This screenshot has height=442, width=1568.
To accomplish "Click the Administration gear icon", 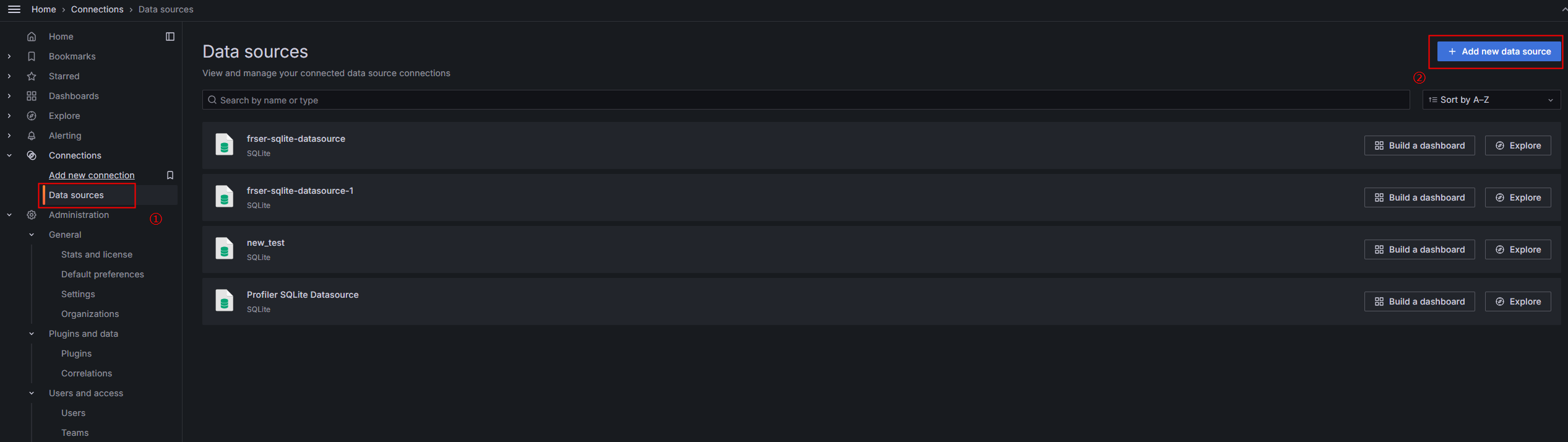I will pyautogui.click(x=32, y=215).
